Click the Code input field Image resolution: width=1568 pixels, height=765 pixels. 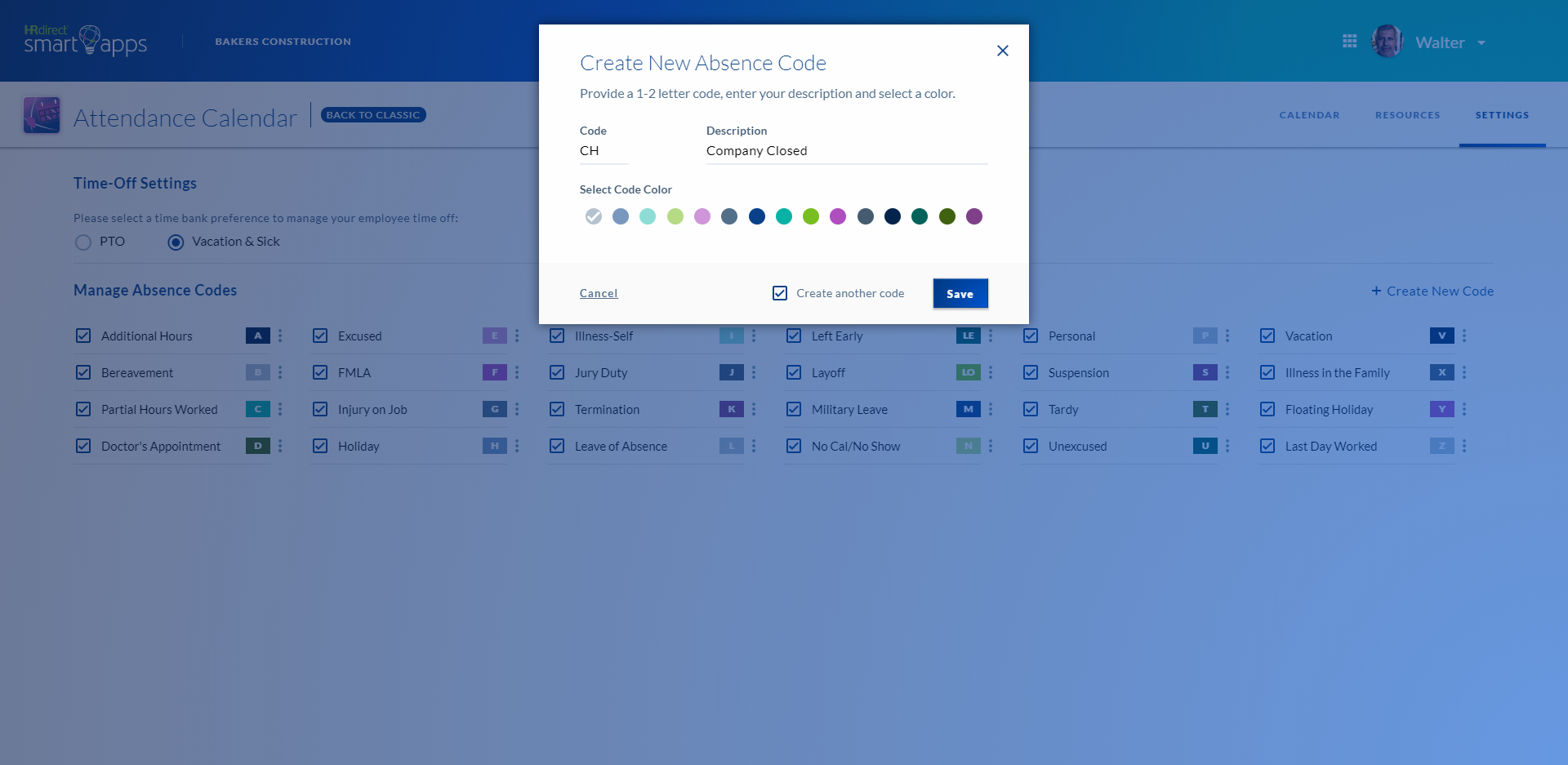[x=604, y=151]
